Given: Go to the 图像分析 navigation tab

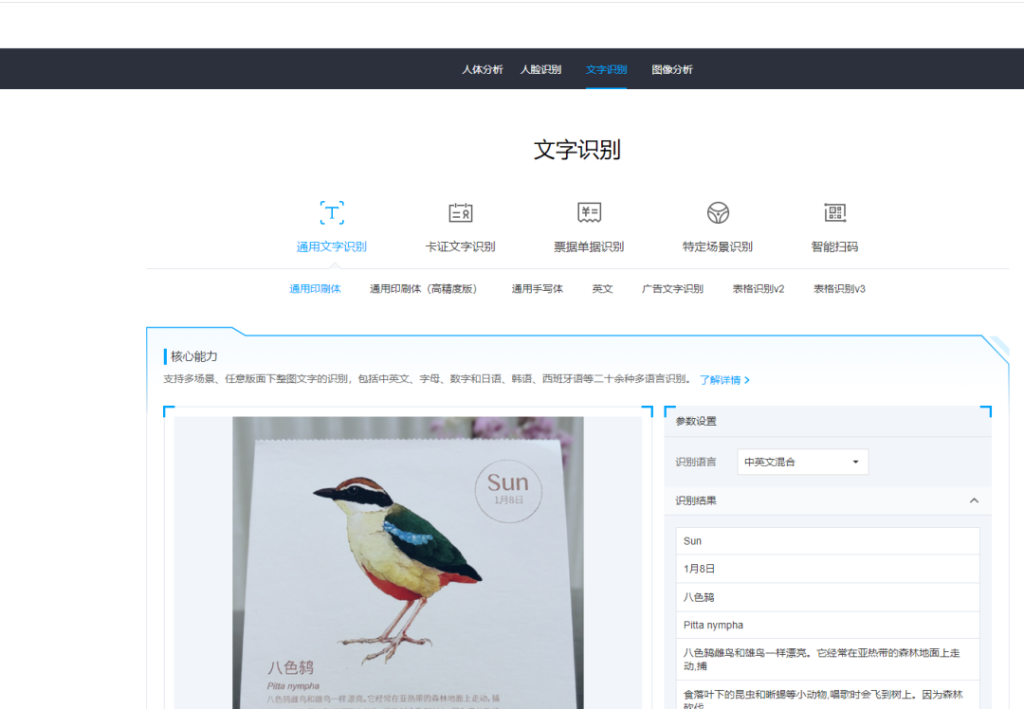Looking at the screenshot, I should click(x=672, y=70).
